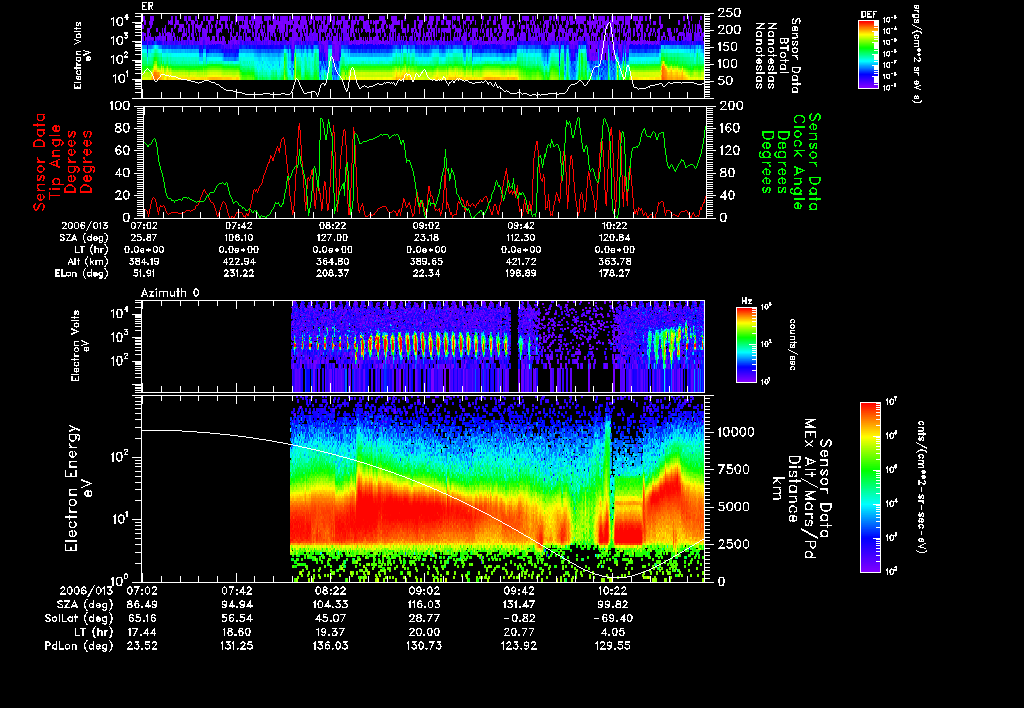Click the 7500 km distance axis tick

[x=733, y=469]
